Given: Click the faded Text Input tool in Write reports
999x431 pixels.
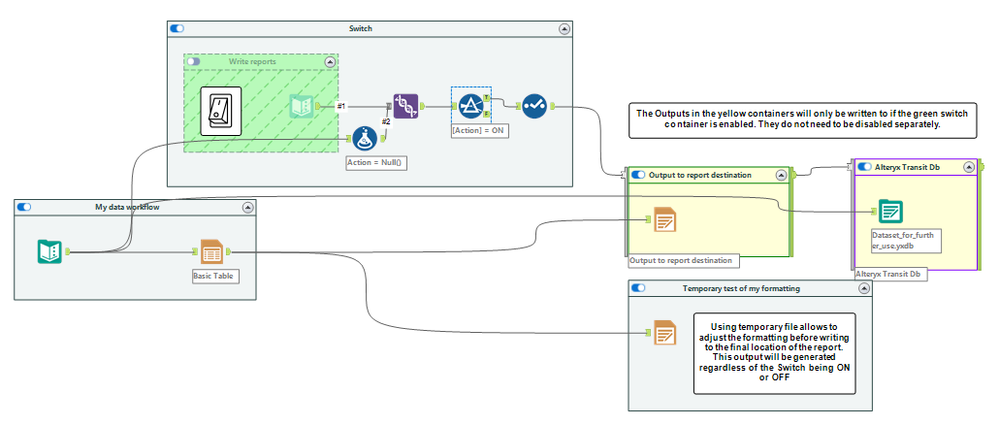Looking at the screenshot, I should click(x=302, y=106).
